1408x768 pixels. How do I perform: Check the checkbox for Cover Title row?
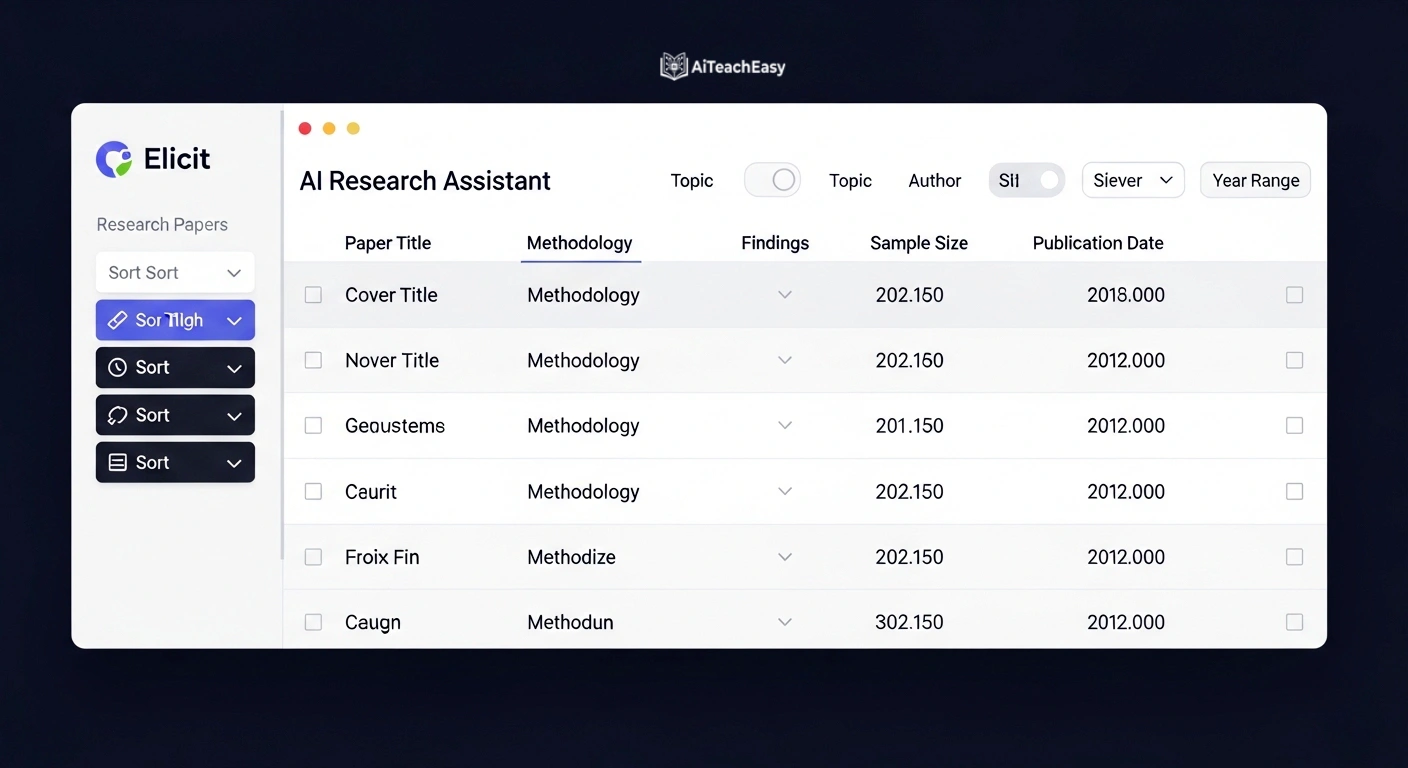tap(313, 294)
